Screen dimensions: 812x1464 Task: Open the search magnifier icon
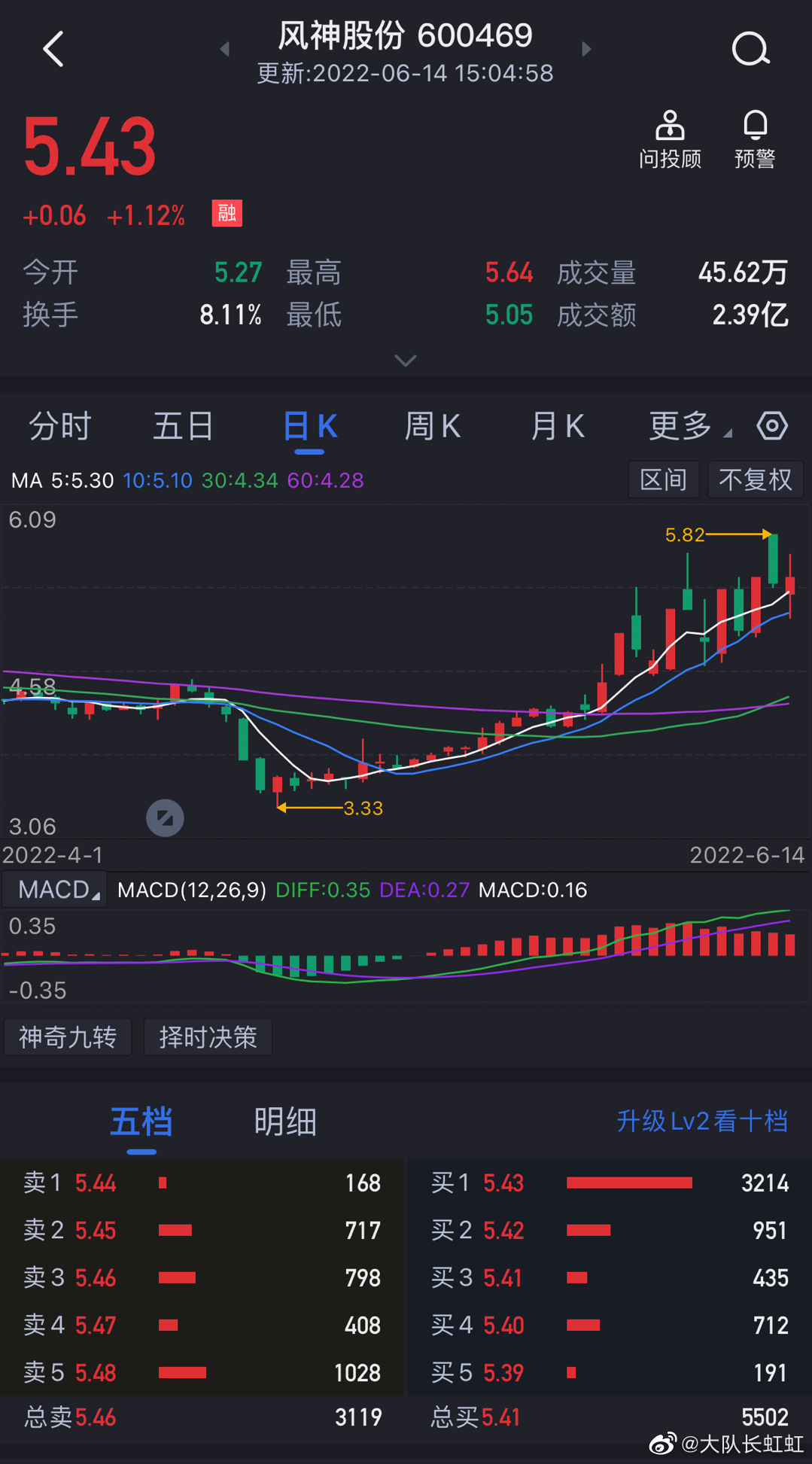coord(750,50)
